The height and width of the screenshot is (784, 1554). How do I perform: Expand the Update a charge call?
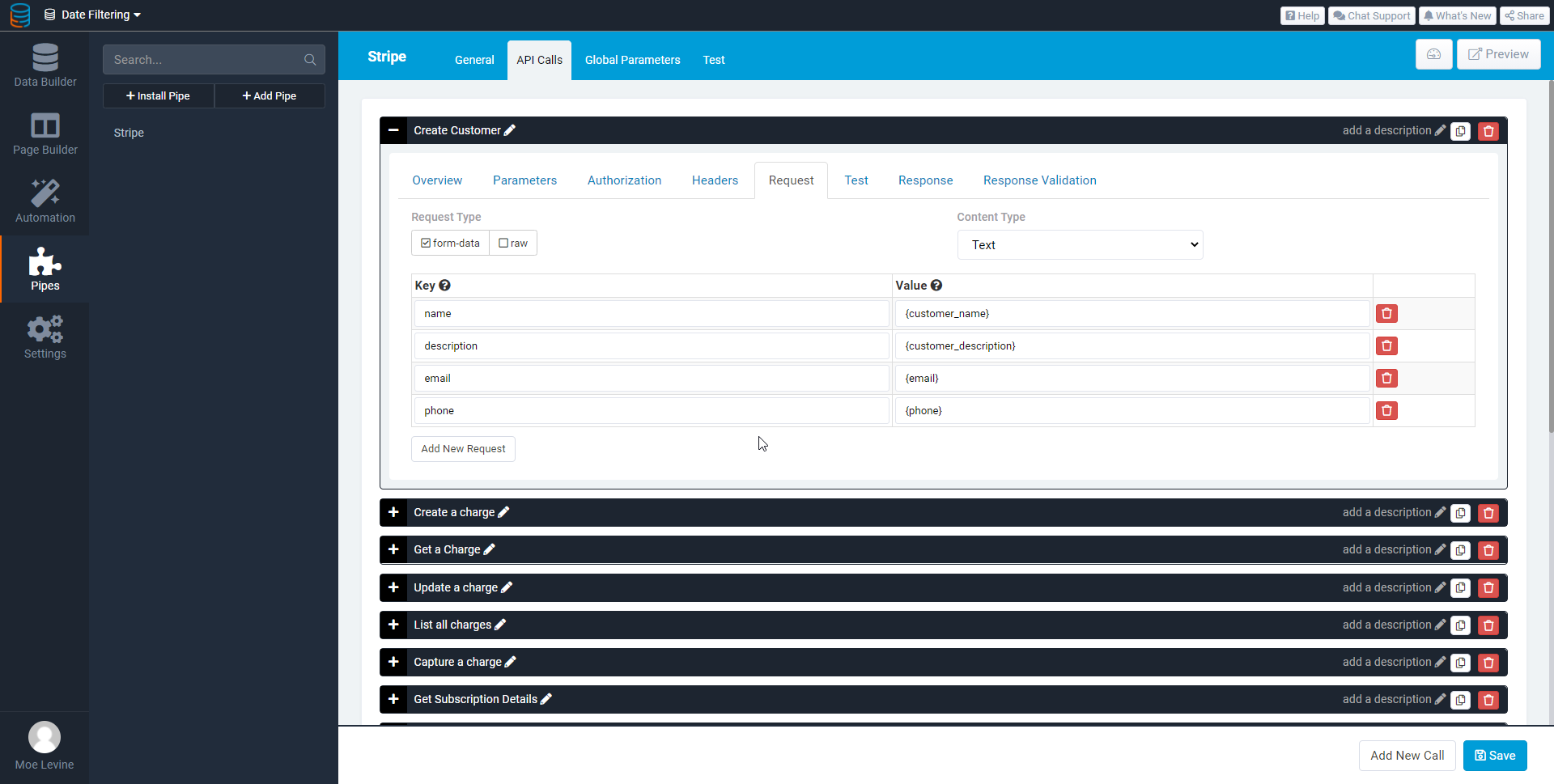coord(393,587)
